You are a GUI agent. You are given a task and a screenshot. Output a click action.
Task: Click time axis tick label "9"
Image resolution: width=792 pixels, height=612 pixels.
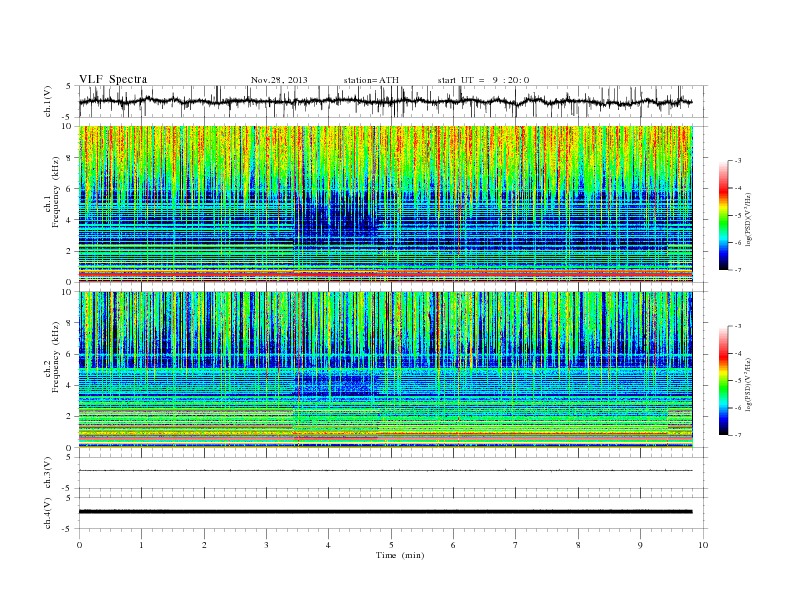pyautogui.click(x=640, y=545)
